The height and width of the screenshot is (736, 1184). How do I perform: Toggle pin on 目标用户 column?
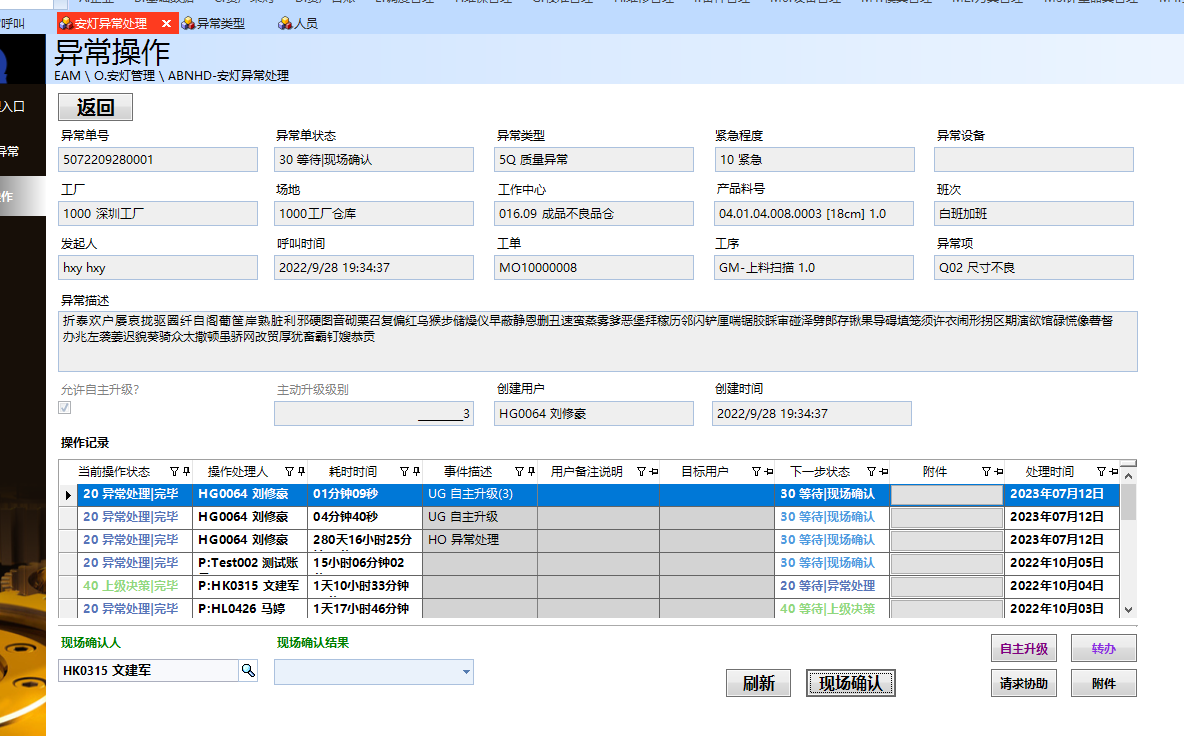pyautogui.click(x=768, y=472)
